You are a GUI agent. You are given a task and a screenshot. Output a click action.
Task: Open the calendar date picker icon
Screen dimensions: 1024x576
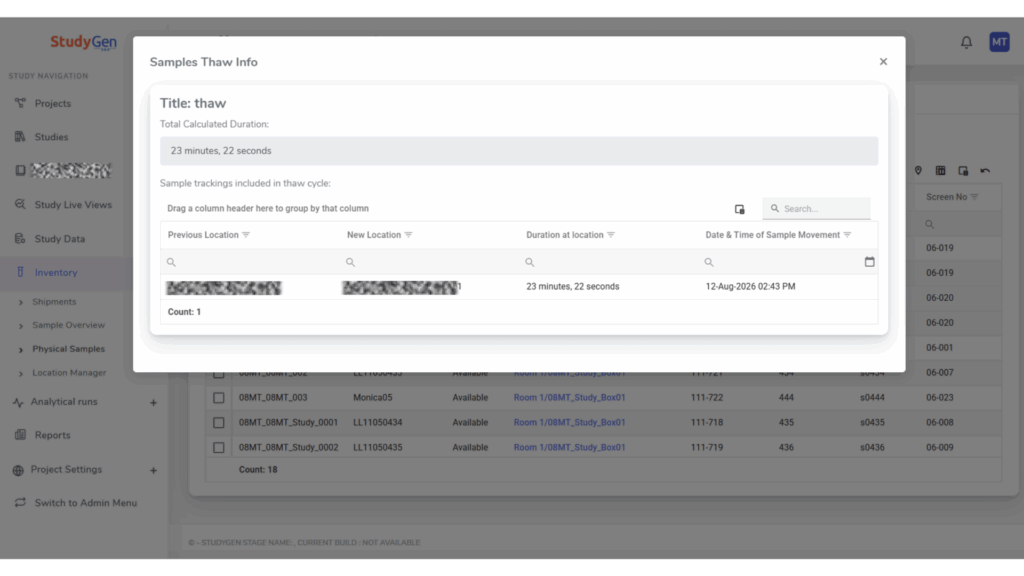869,262
